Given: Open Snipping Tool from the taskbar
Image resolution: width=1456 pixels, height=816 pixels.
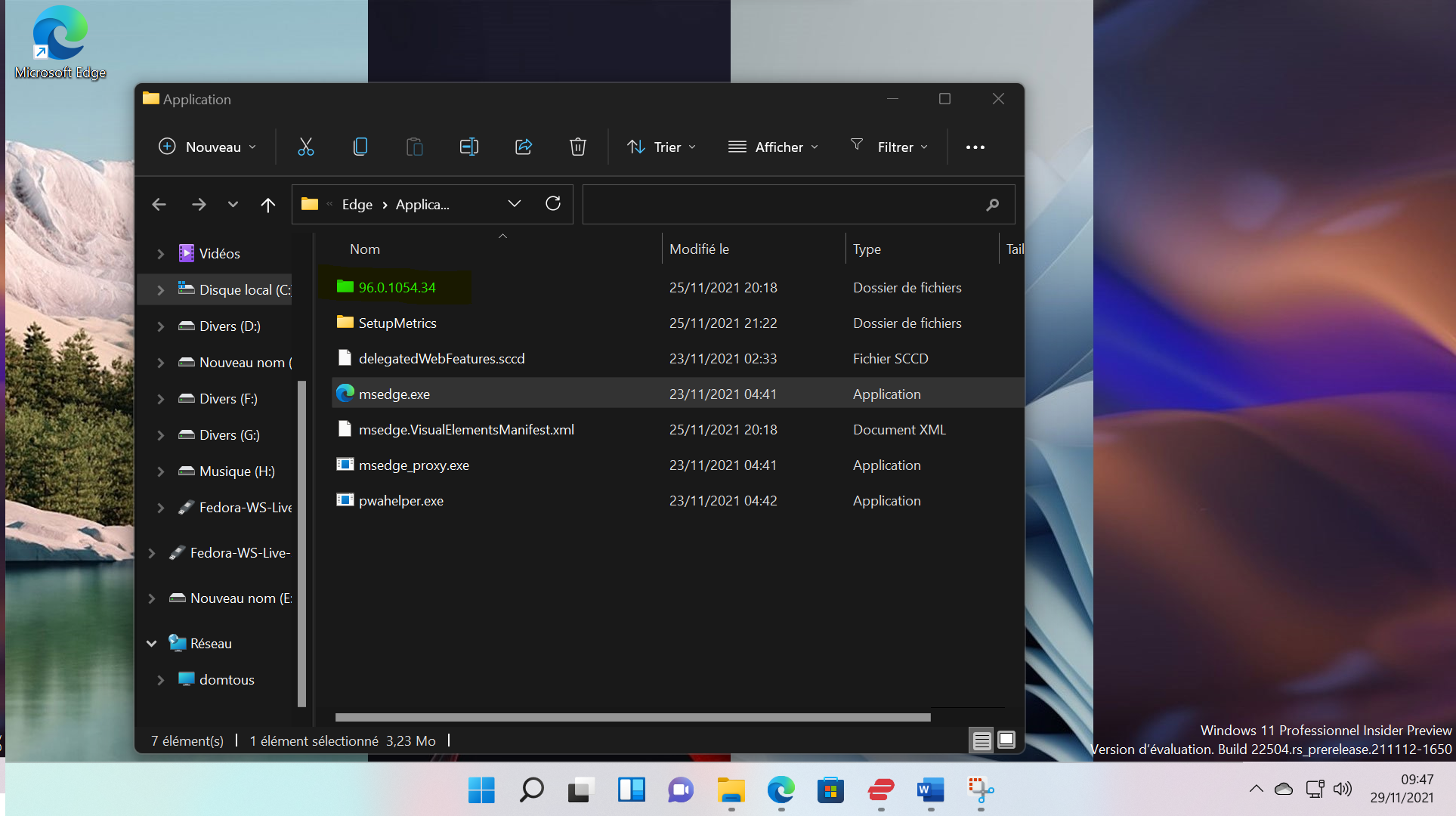Looking at the screenshot, I should coord(981,790).
